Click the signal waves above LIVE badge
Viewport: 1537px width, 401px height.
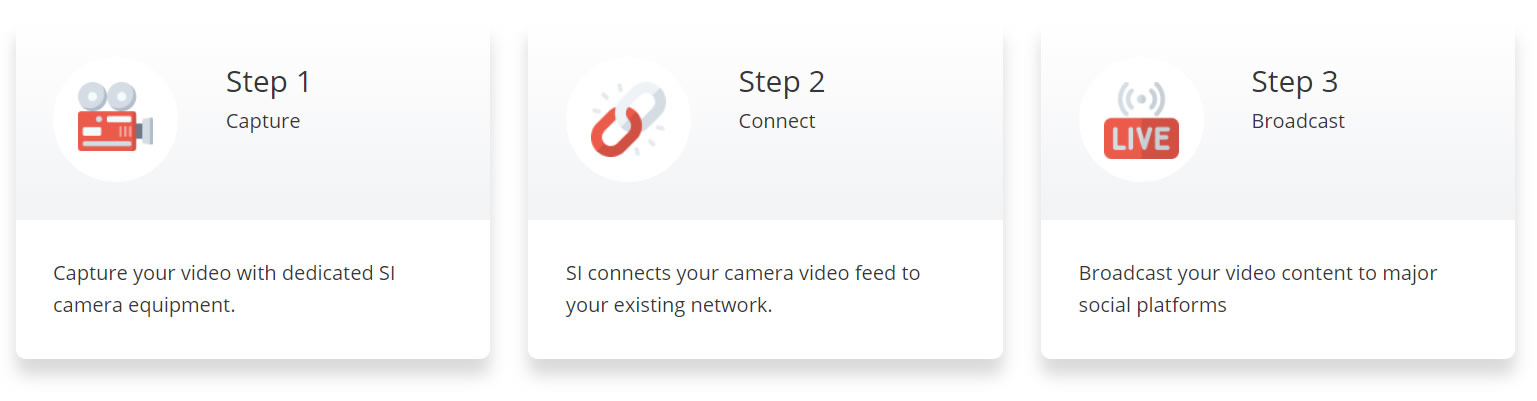[x=1141, y=100]
